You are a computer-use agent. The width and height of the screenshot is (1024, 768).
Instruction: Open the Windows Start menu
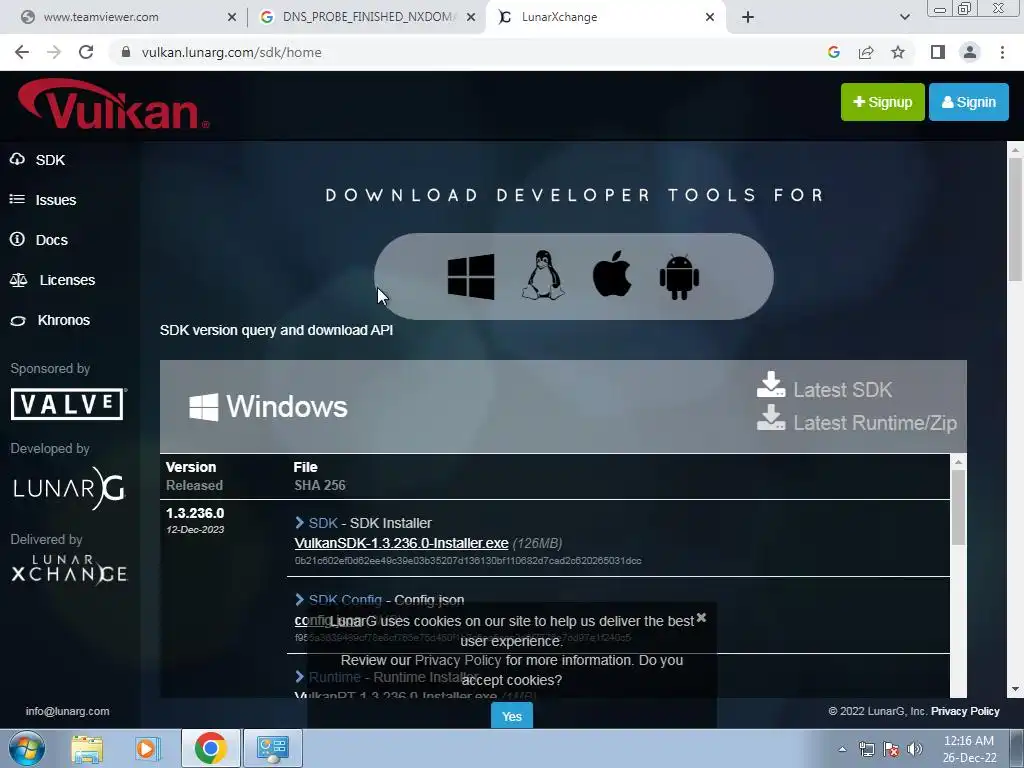(x=26, y=748)
